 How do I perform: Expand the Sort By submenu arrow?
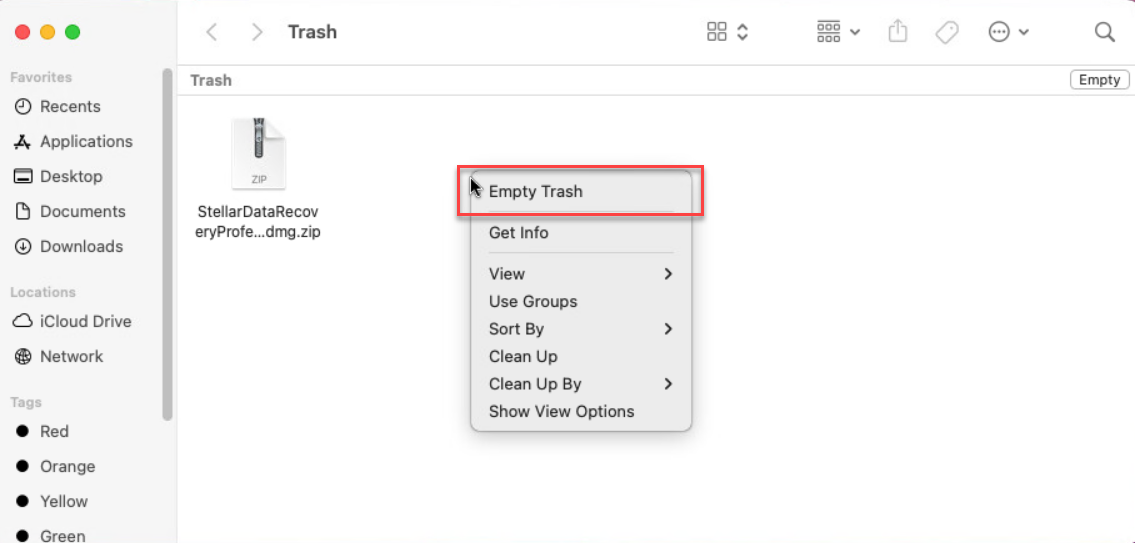tap(668, 329)
